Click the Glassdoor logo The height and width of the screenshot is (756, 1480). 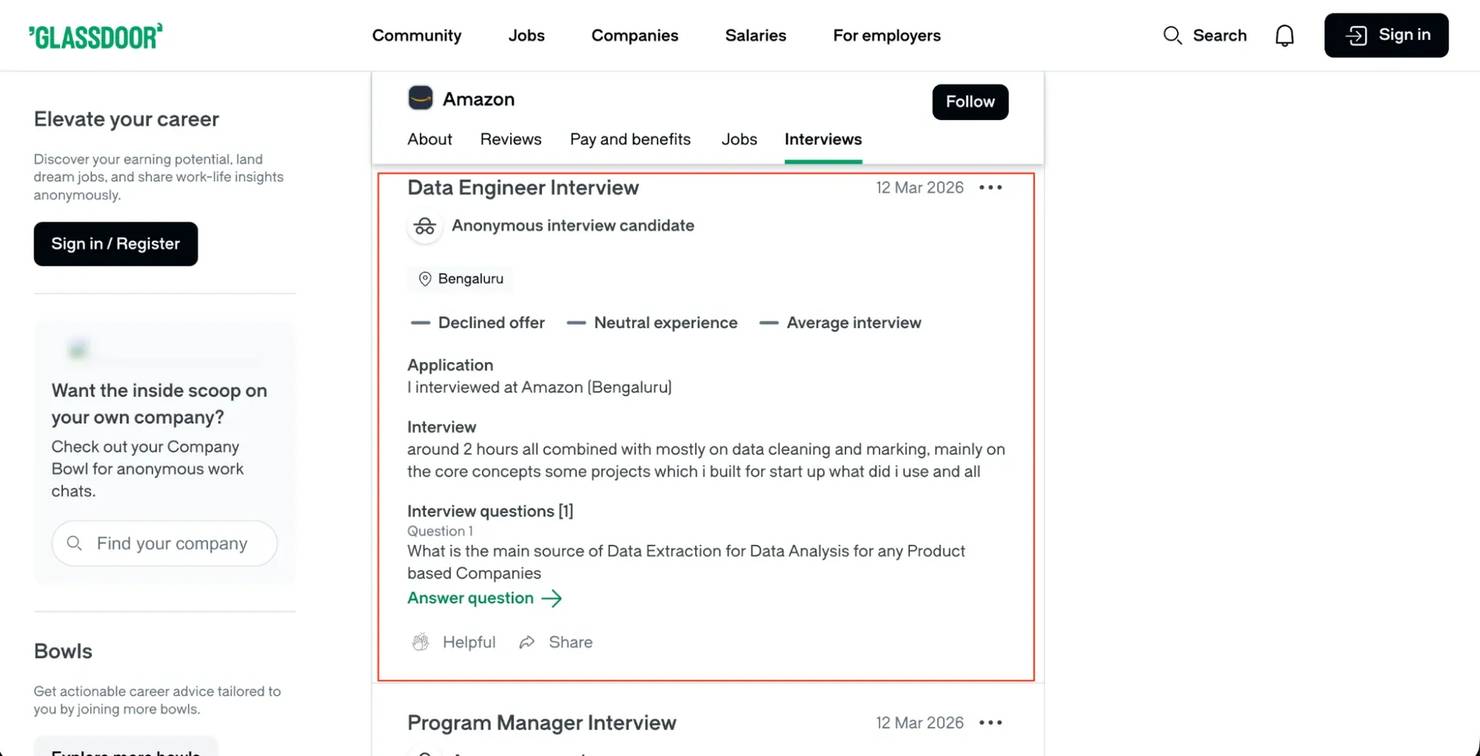[96, 36]
